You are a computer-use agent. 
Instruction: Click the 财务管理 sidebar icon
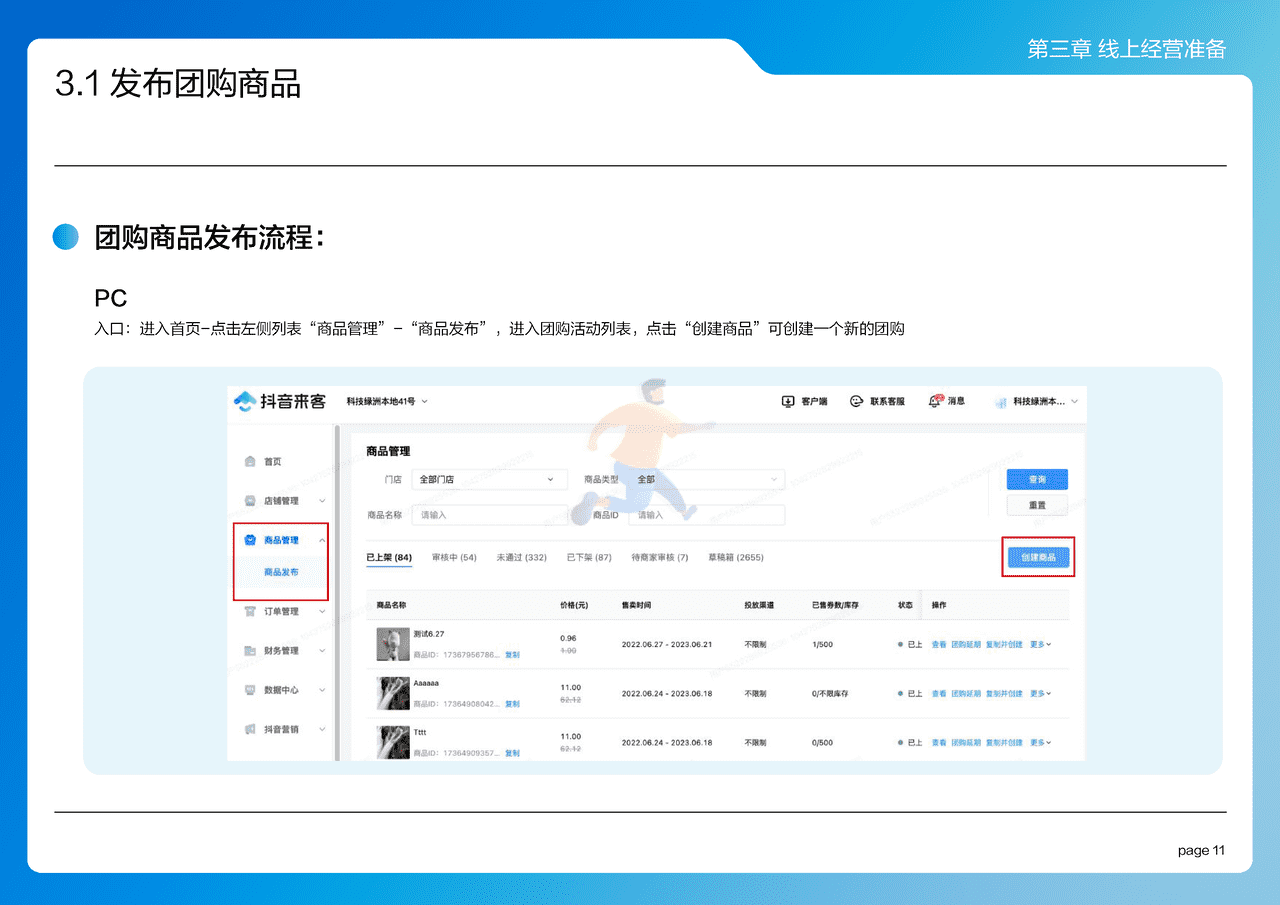click(x=250, y=651)
